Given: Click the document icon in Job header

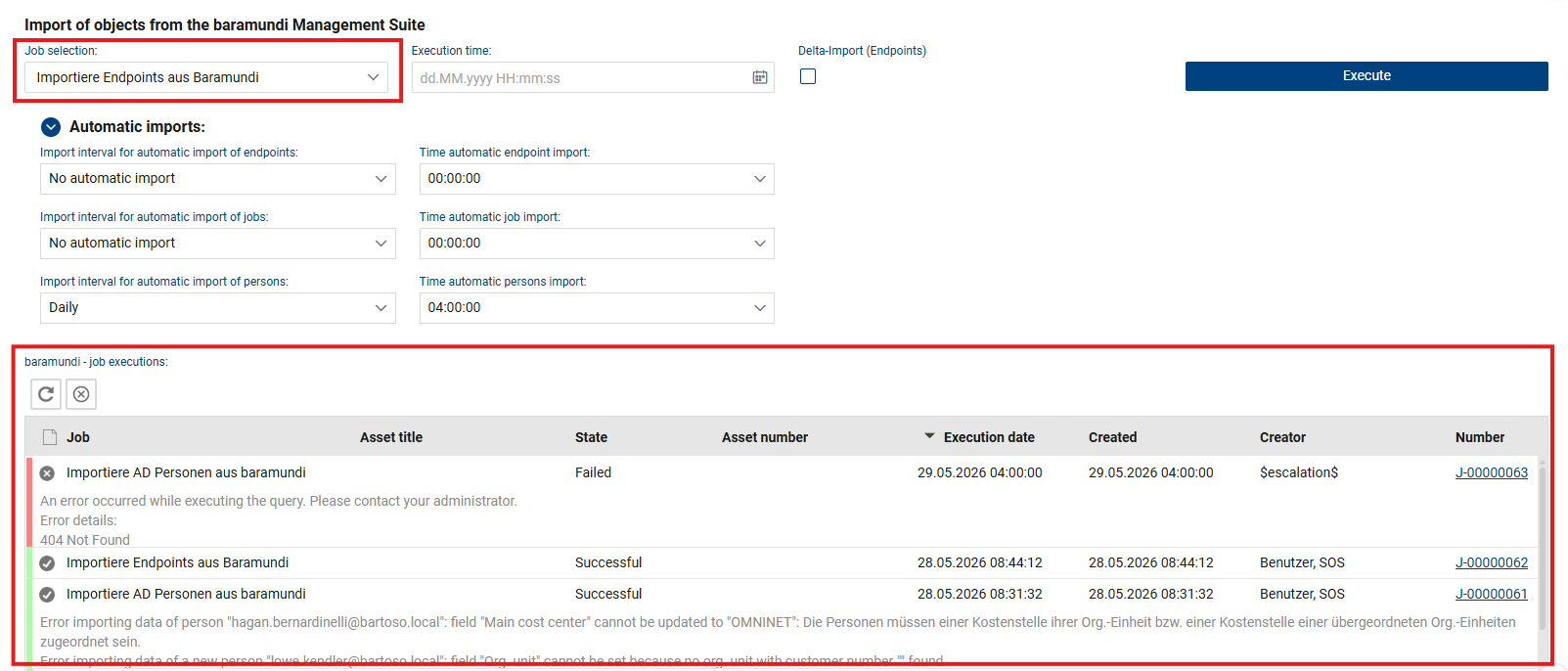Looking at the screenshot, I should click(49, 437).
